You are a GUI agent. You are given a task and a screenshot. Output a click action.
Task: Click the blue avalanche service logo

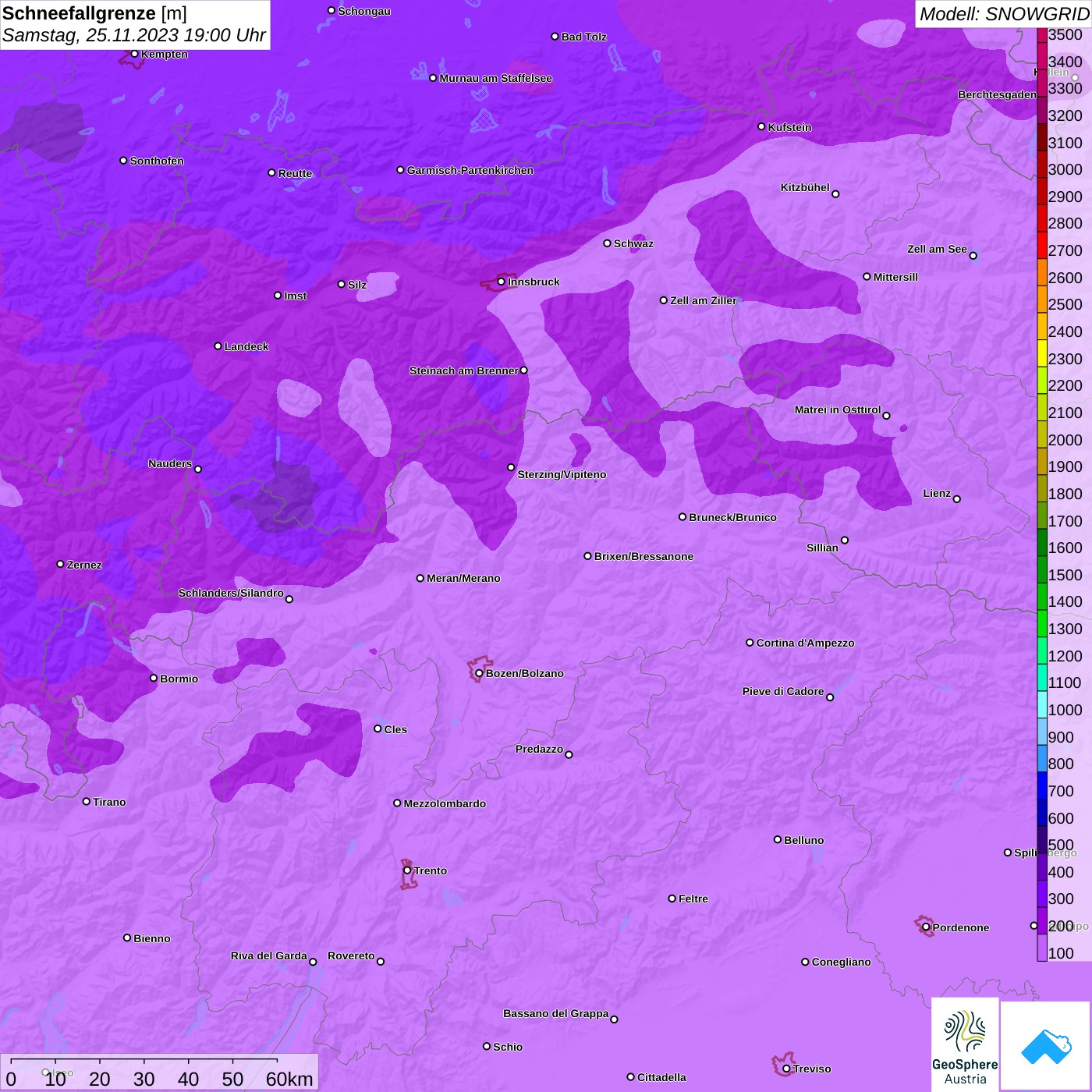click(x=1045, y=1046)
